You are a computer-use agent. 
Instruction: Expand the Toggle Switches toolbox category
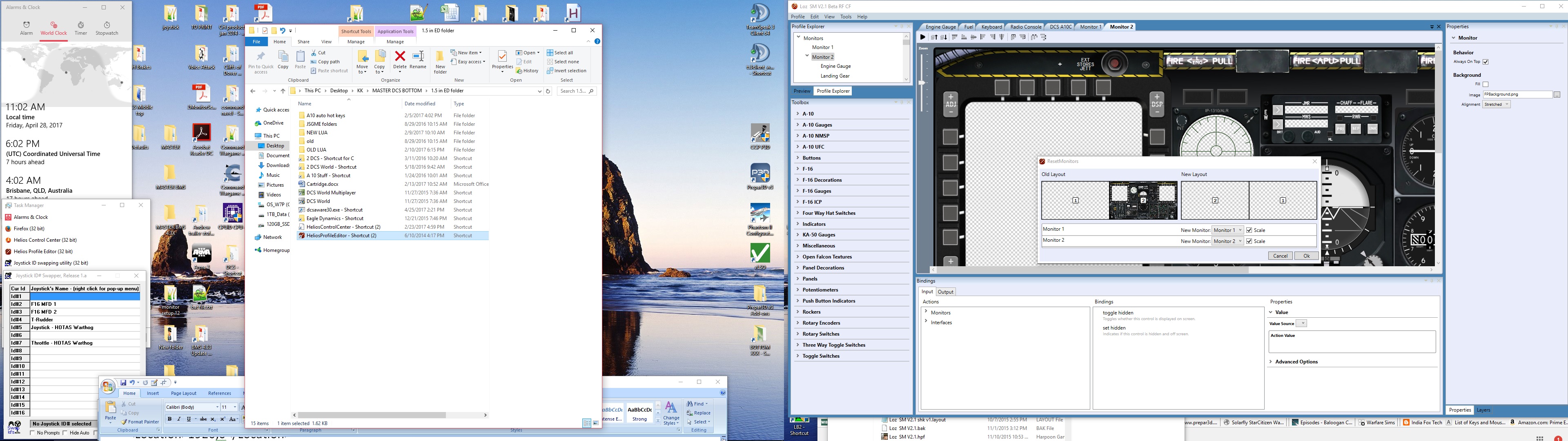798,356
